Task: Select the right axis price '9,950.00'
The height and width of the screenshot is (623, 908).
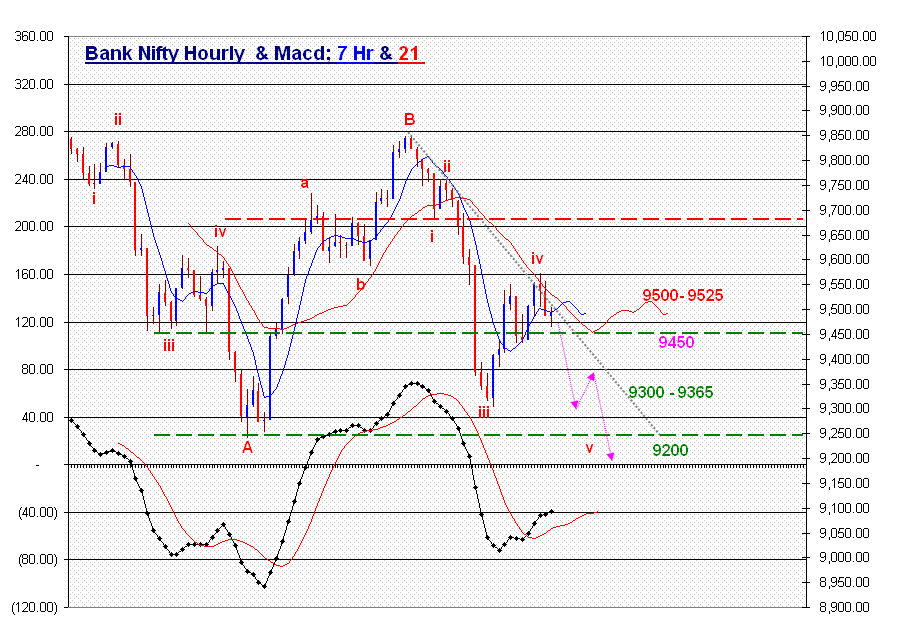Action: point(844,86)
